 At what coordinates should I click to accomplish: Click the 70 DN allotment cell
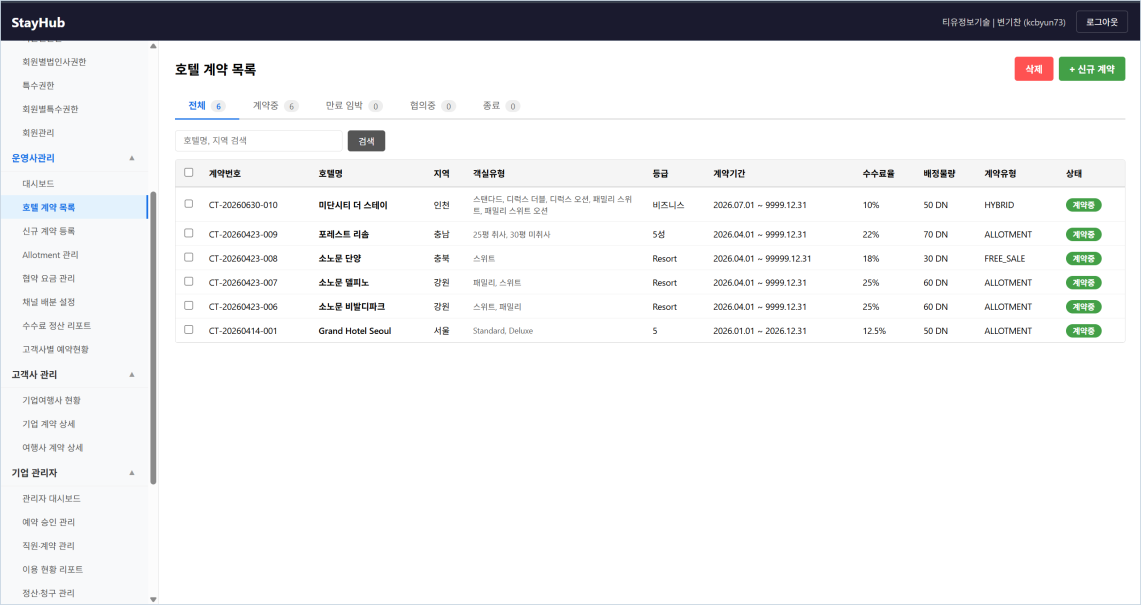pos(935,234)
